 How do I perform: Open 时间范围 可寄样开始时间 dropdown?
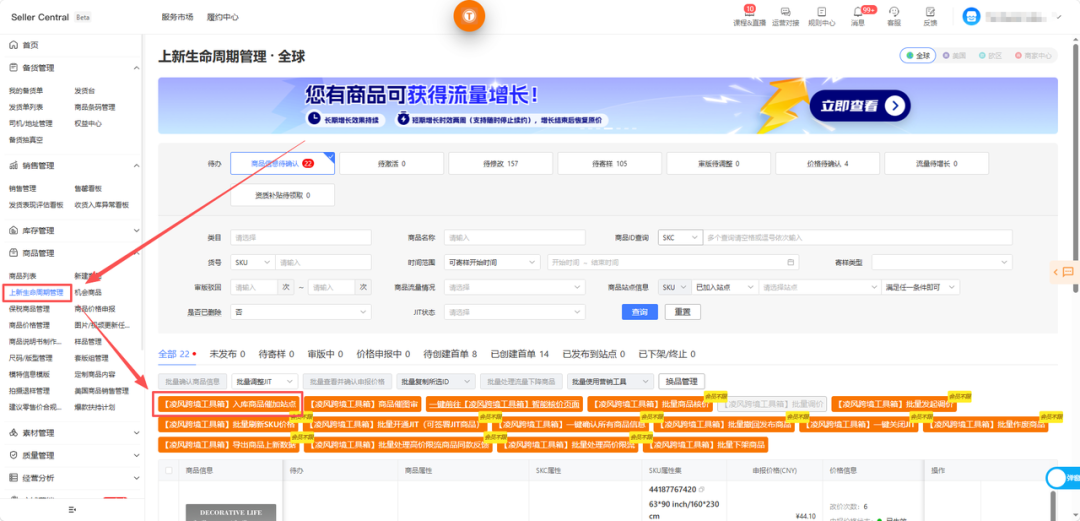pyautogui.click(x=492, y=263)
